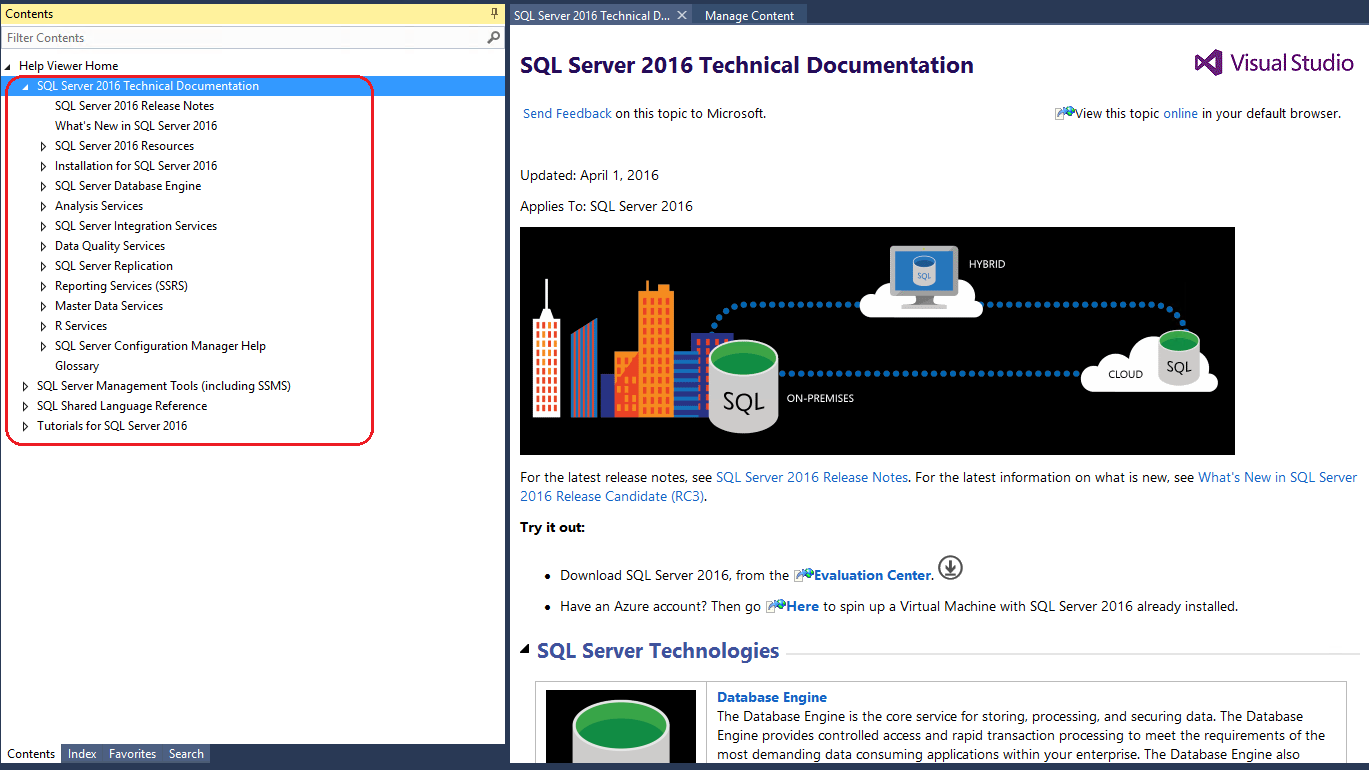Click the Visual Studio logo
Screen dimensions: 1369x770
tap(1274, 63)
